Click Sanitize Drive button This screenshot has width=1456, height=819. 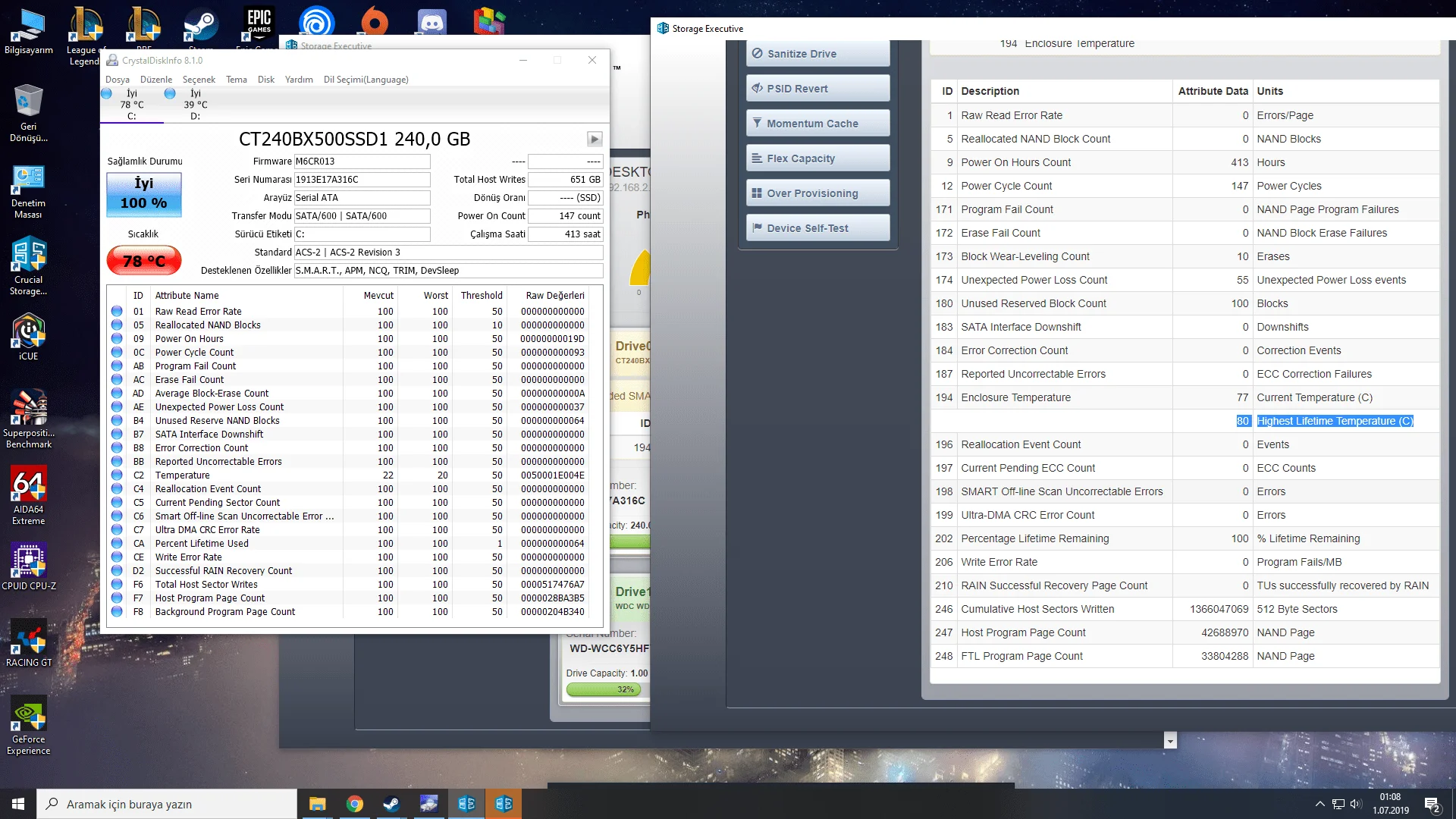click(817, 54)
